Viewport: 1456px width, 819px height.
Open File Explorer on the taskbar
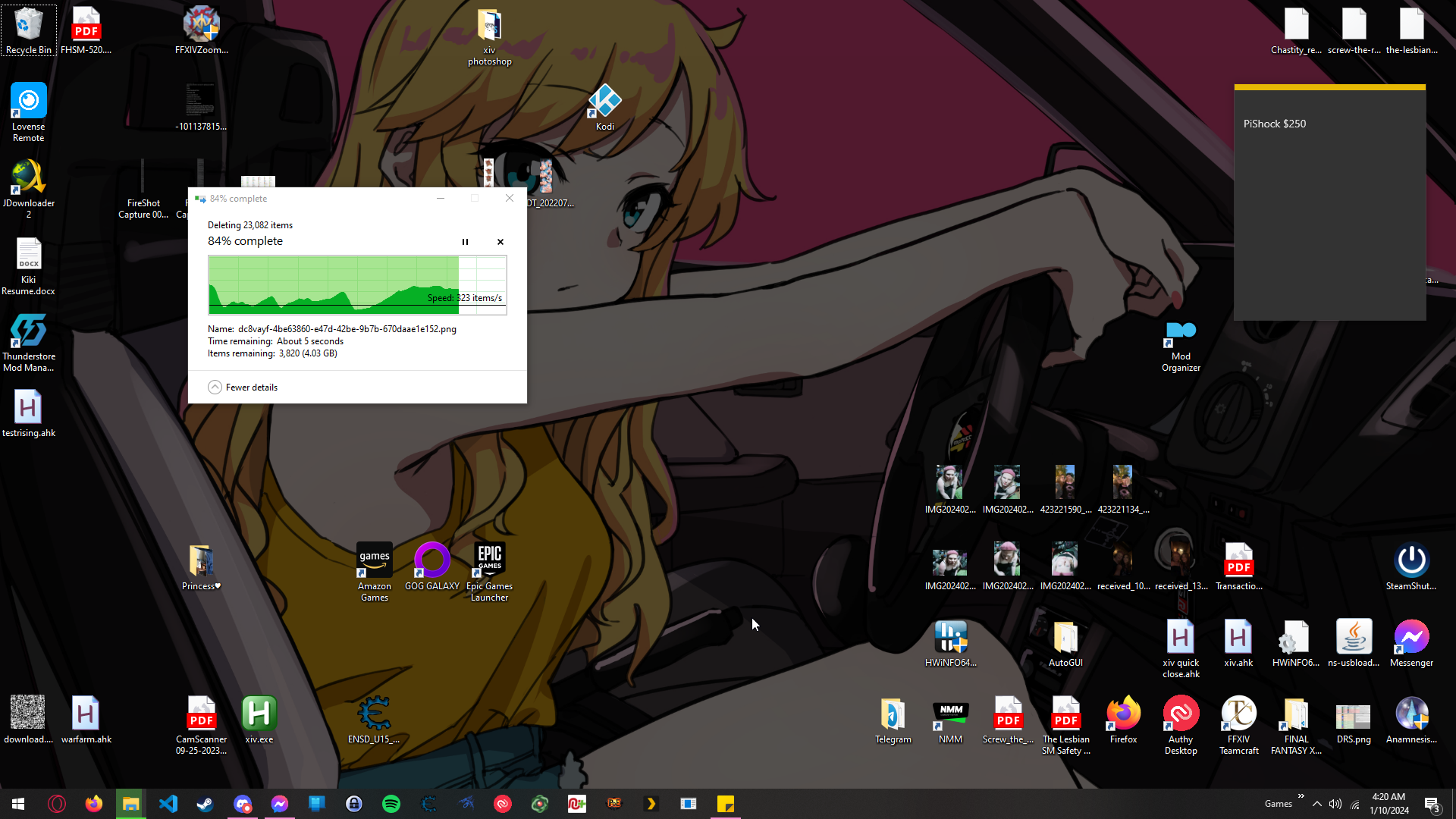tap(130, 804)
